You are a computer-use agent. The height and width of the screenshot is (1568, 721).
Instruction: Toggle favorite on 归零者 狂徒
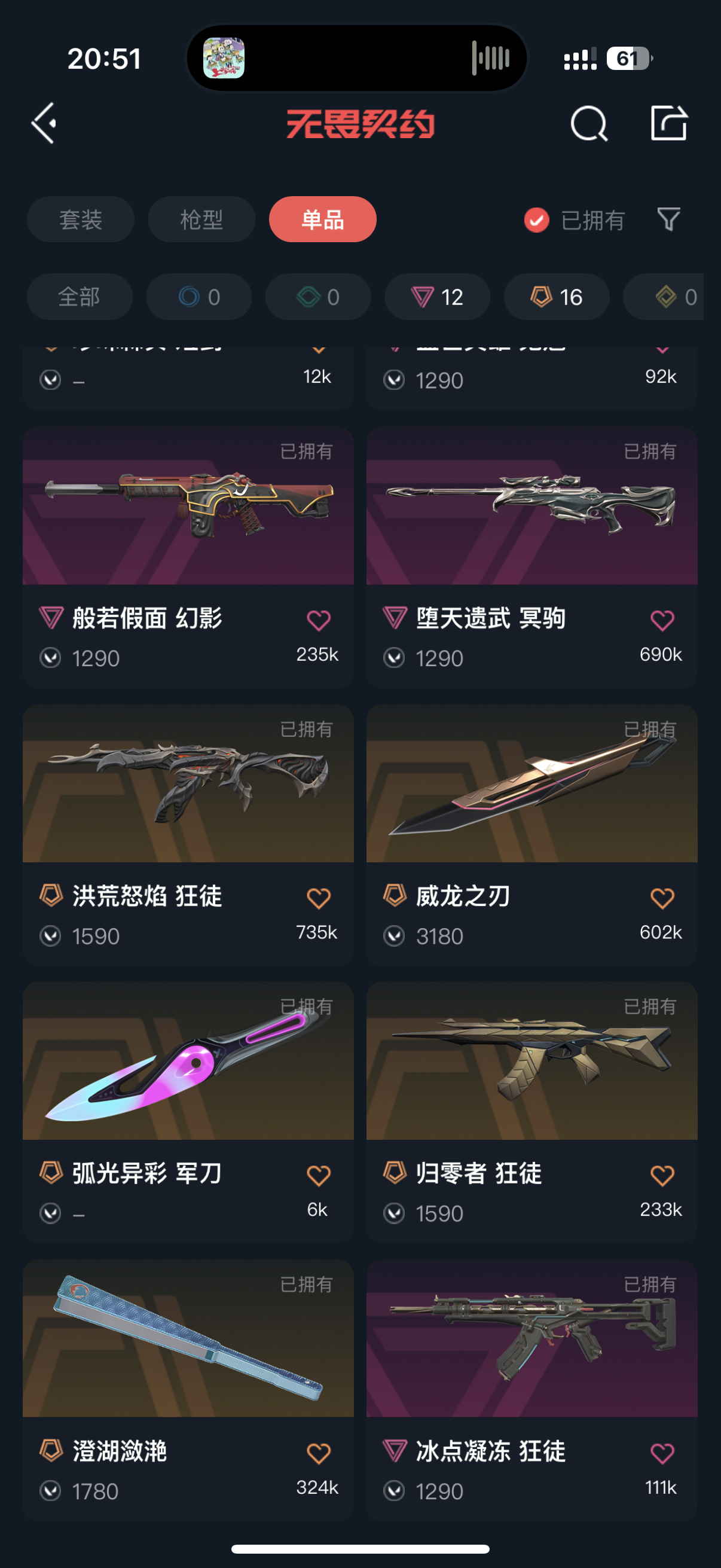tap(662, 1175)
